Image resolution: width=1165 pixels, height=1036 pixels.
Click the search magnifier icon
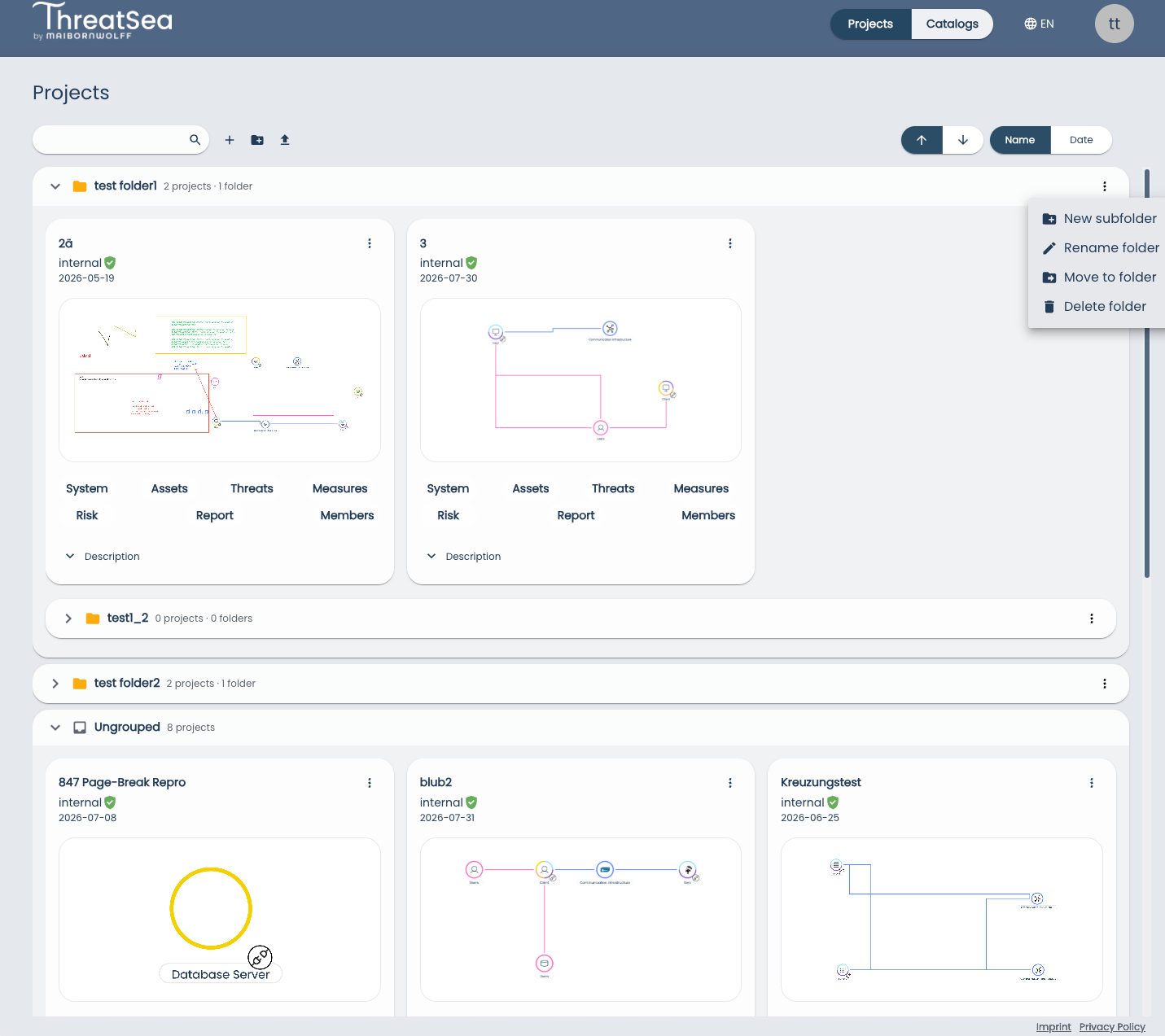click(195, 140)
